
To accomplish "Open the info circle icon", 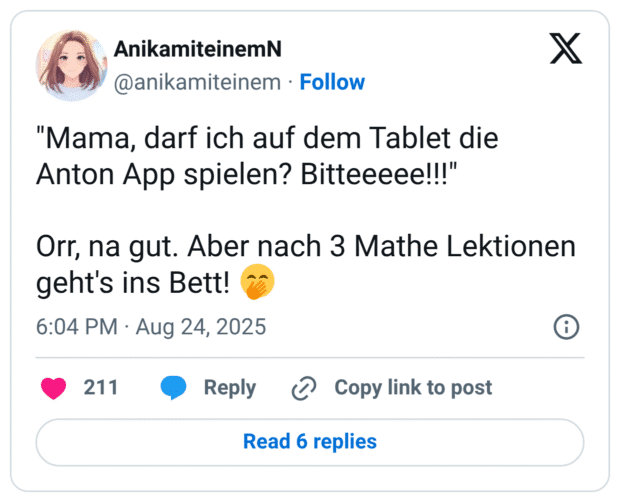I will click(x=566, y=327).
